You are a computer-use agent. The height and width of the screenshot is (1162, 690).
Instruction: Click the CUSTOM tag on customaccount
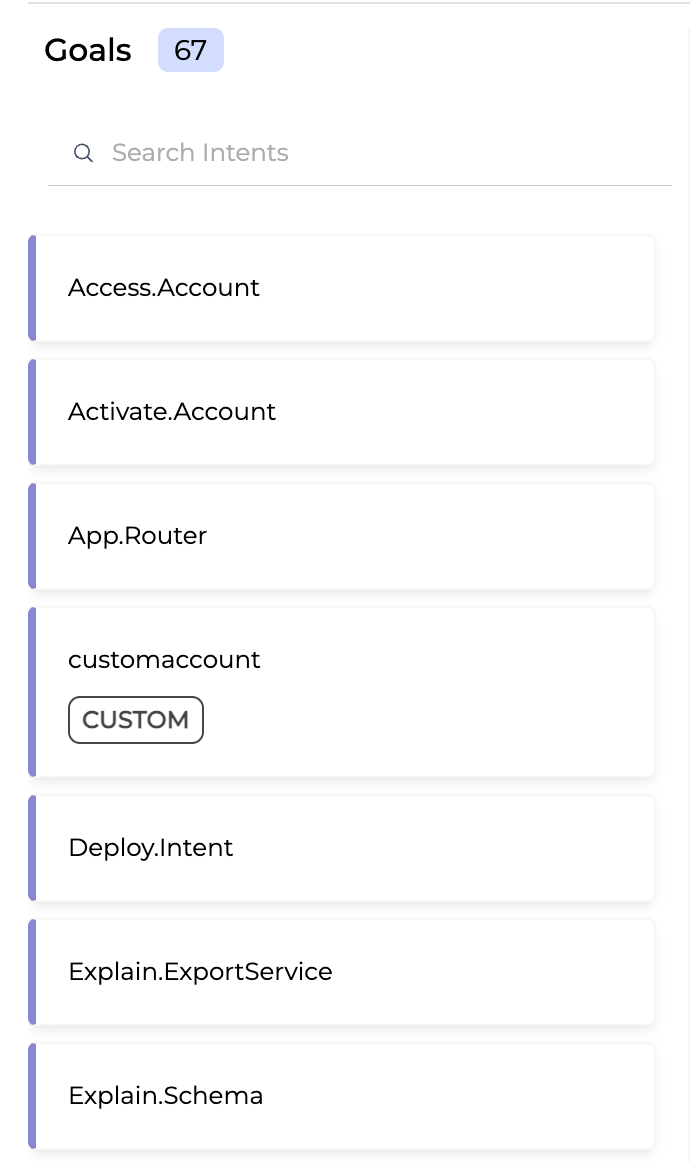coord(135,720)
